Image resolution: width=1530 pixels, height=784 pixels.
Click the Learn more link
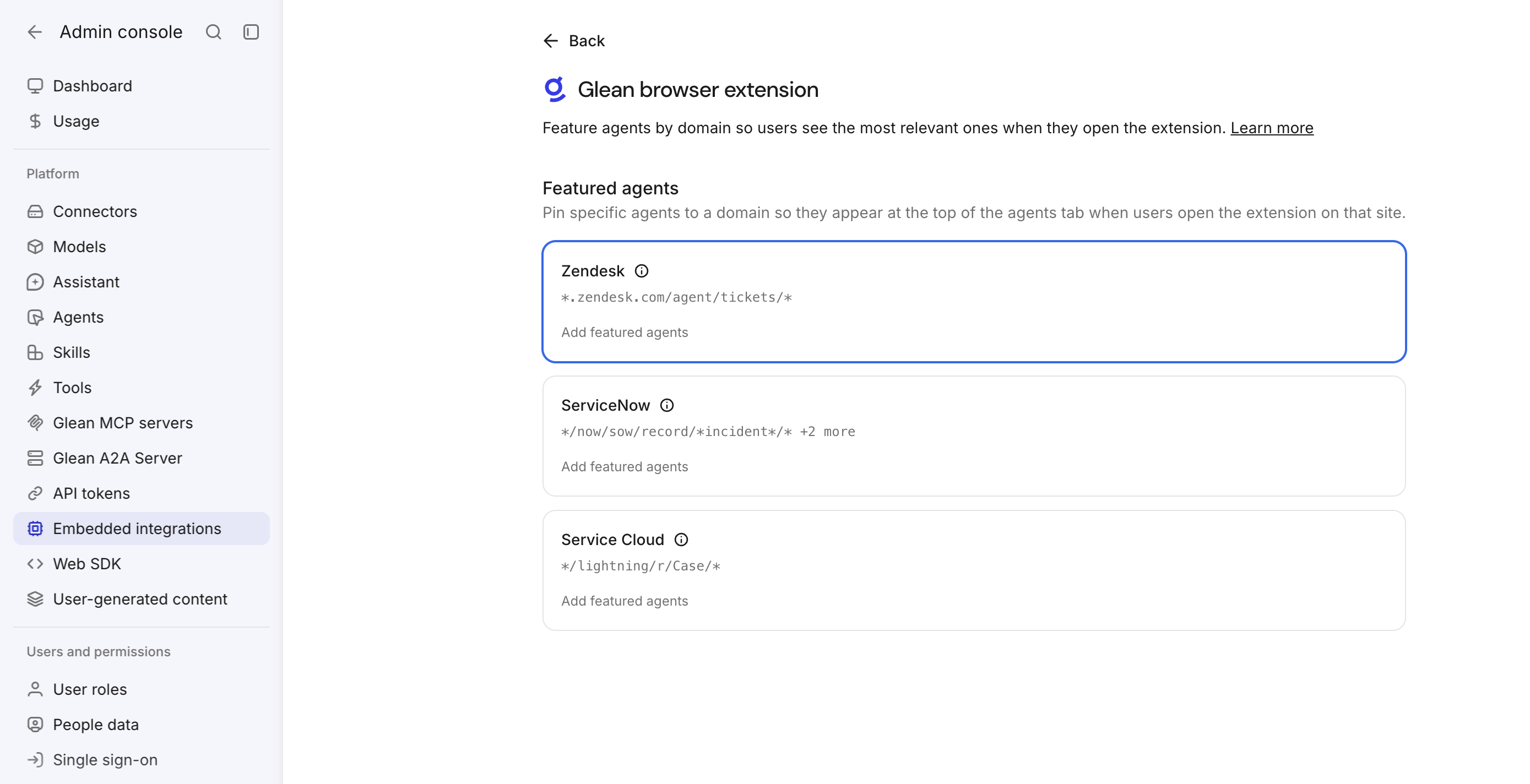1272,128
